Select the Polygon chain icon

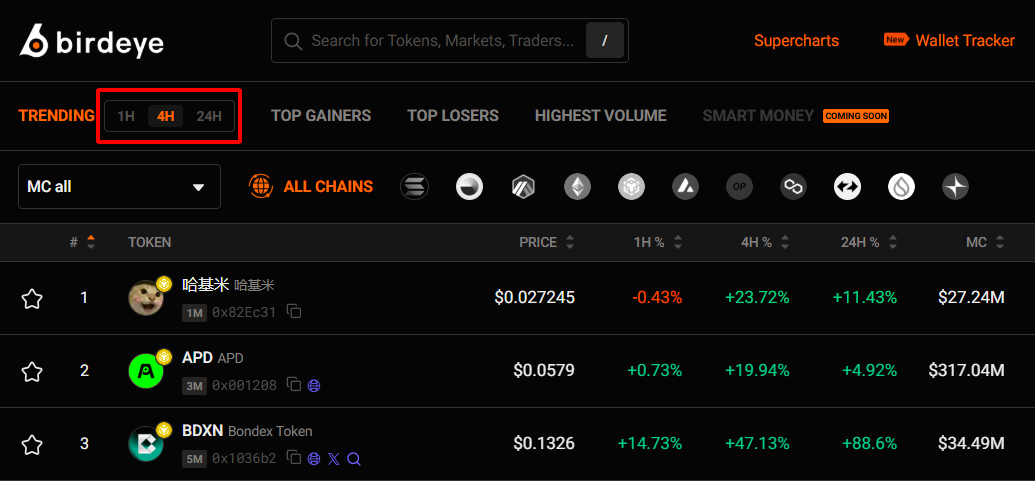click(793, 187)
